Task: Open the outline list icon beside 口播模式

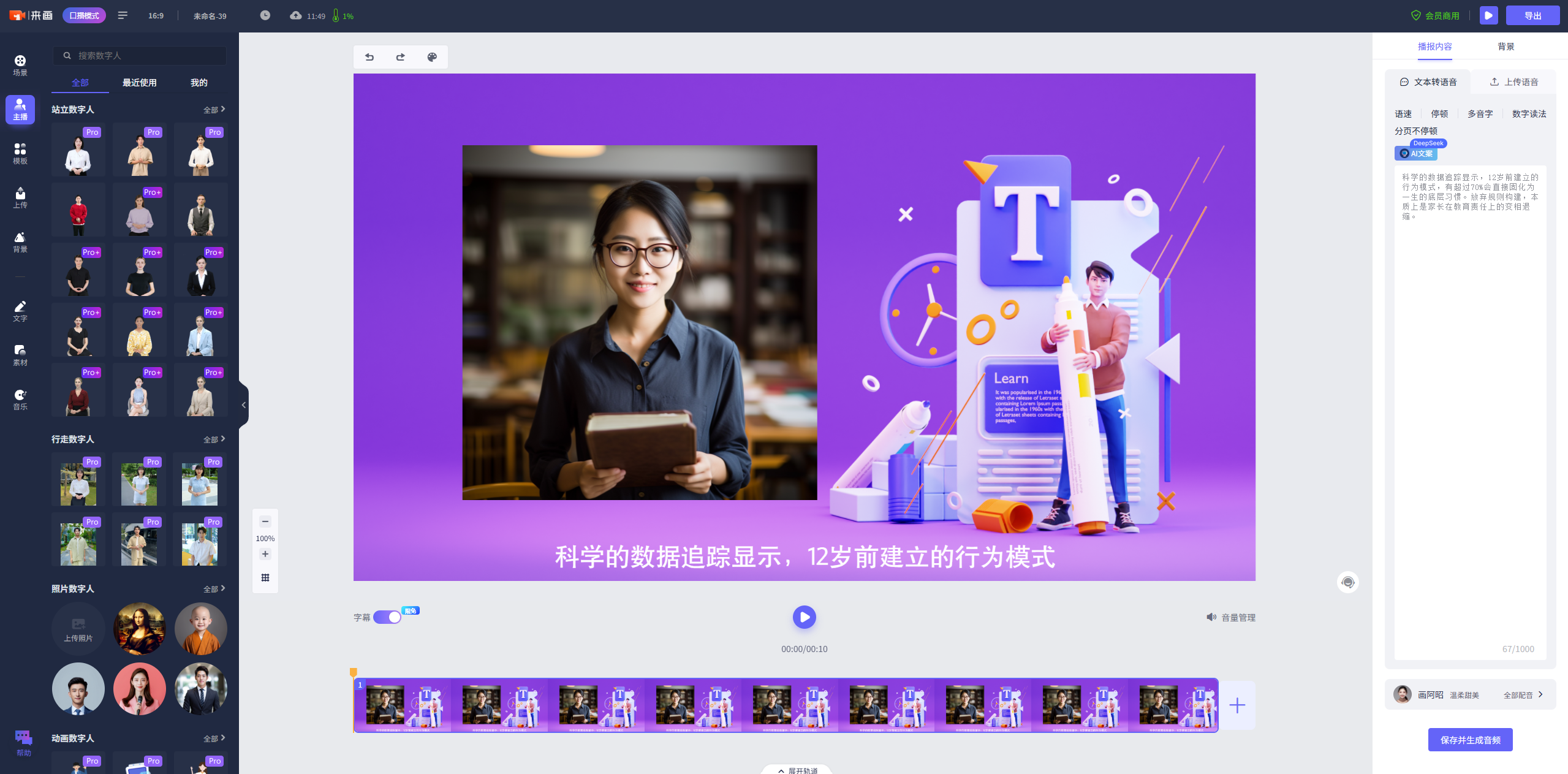Action: 123,15
